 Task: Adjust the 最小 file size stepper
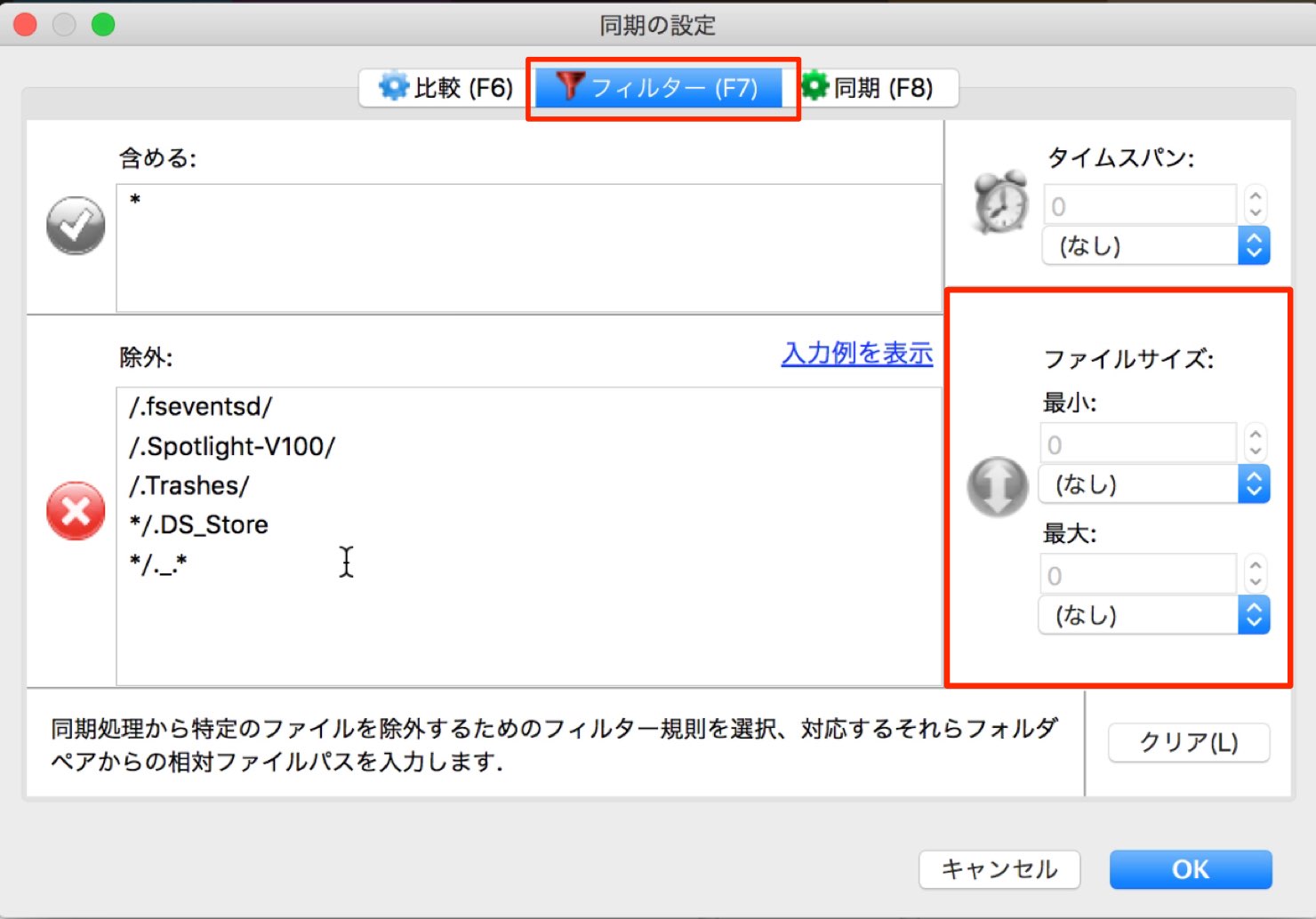(x=1256, y=442)
